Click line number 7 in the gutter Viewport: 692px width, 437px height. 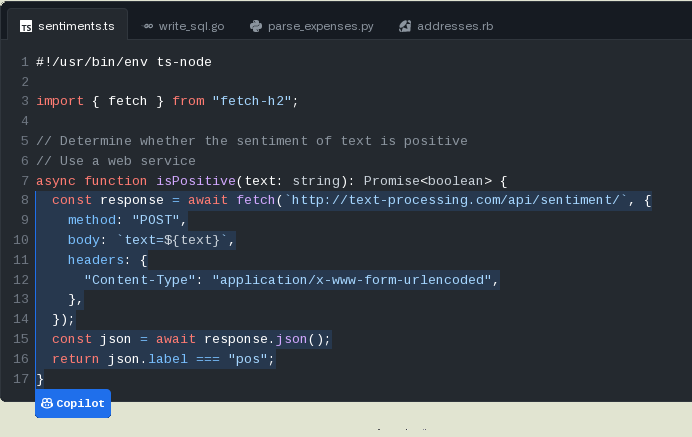pos(24,181)
